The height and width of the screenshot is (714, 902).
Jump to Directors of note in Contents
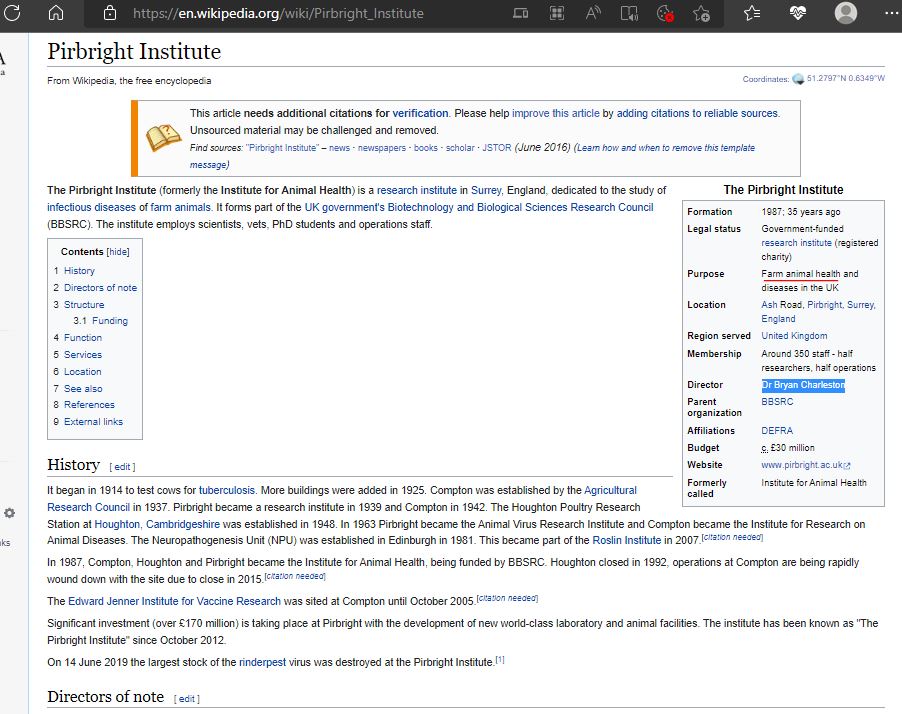[x=101, y=288]
